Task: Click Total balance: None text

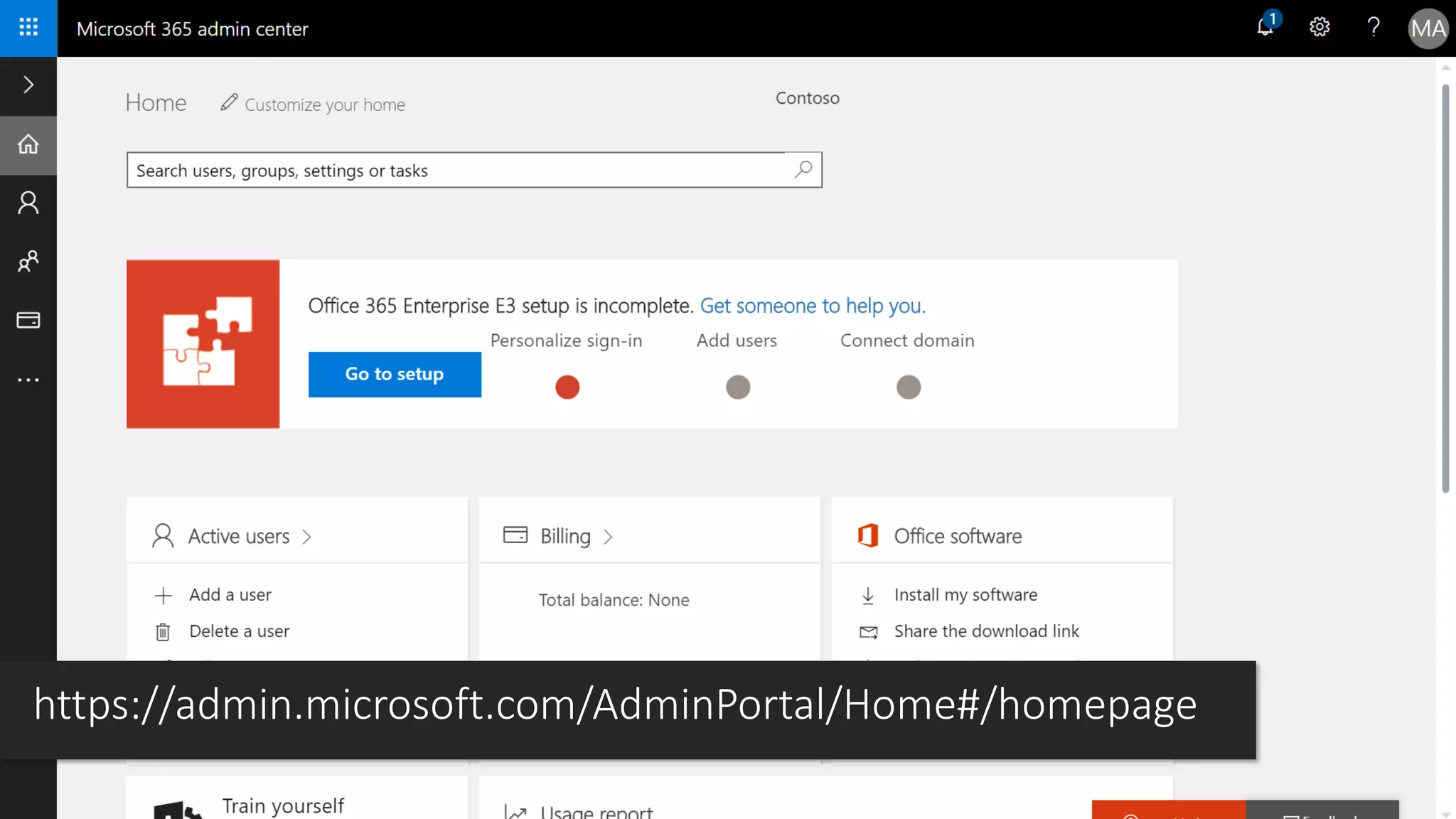Action: tap(614, 600)
